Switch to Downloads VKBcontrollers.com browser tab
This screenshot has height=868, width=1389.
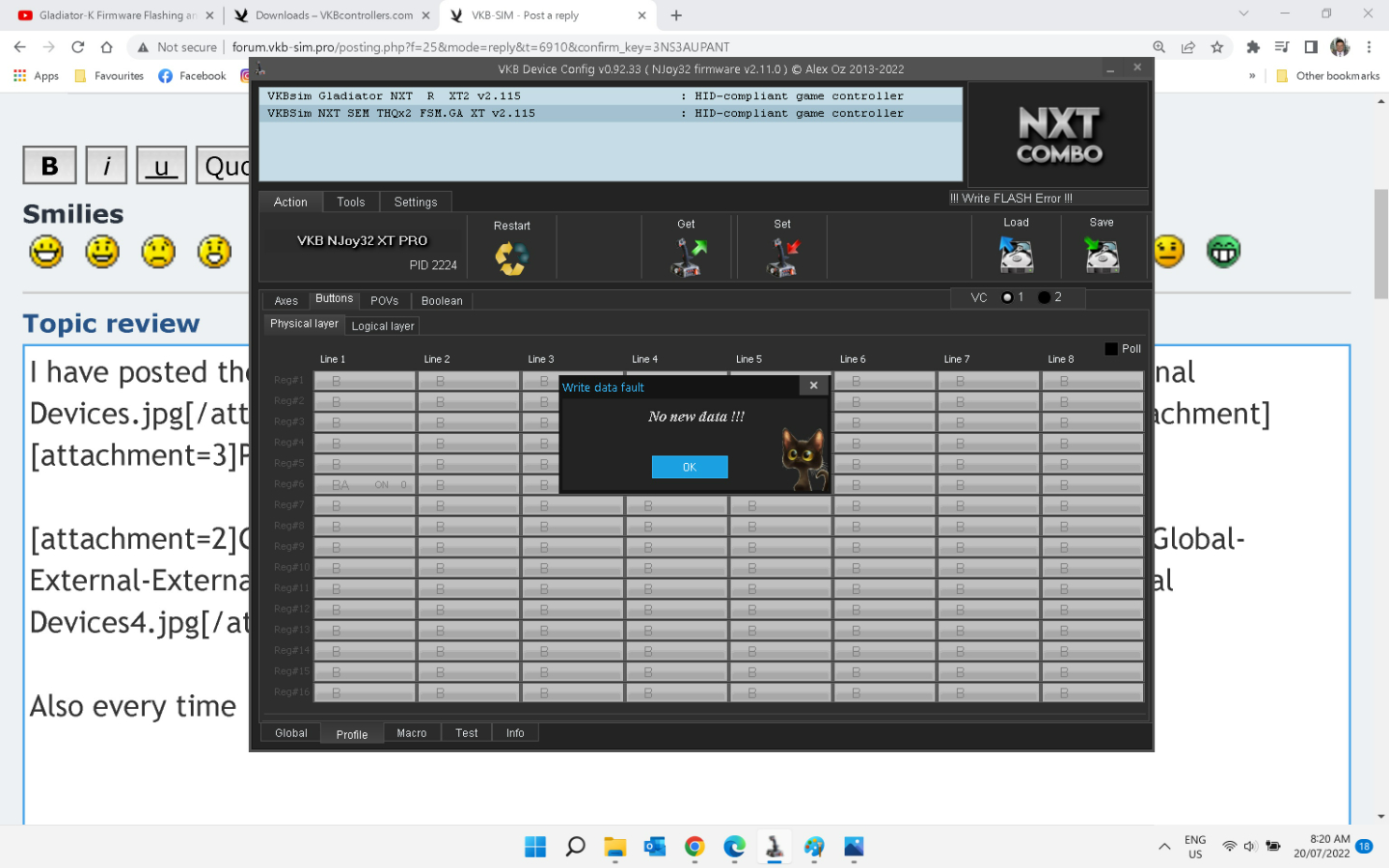point(333,15)
